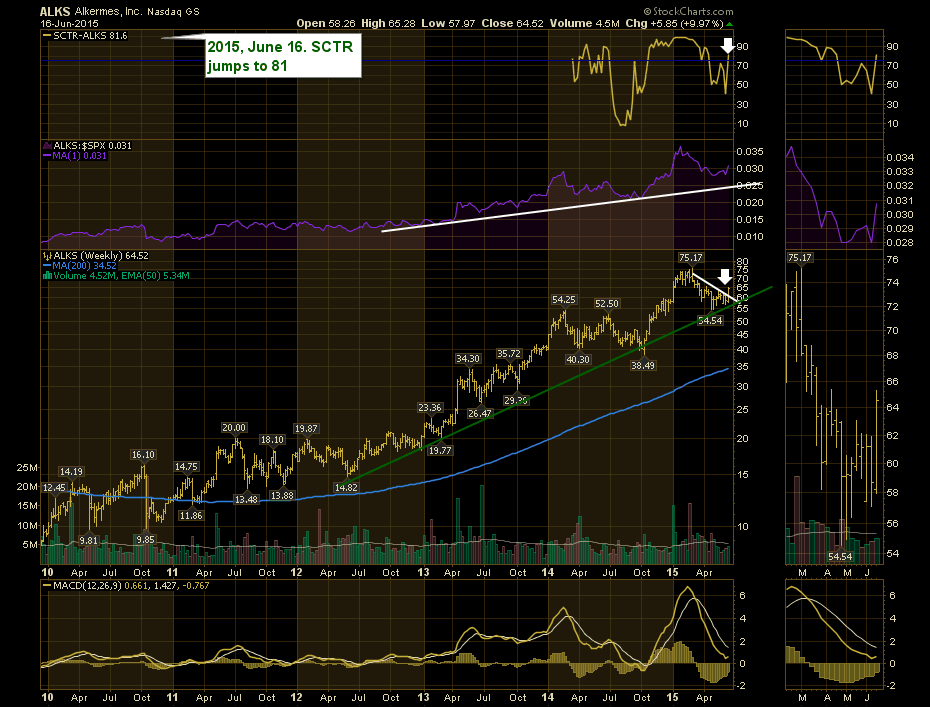Click the 13.88 price low label
The height and width of the screenshot is (707, 930).
pyautogui.click(x=282, y=495)
